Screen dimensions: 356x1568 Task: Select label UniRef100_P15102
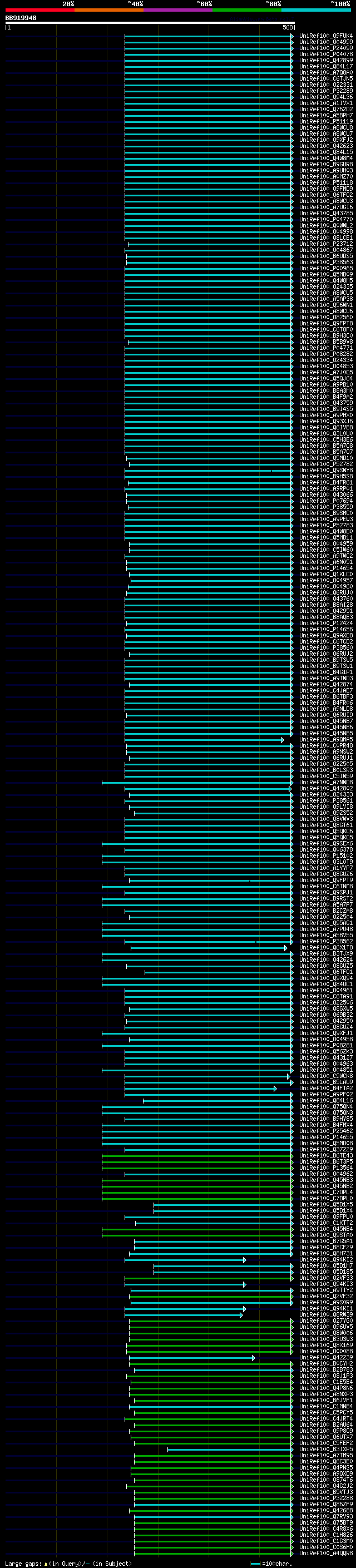click(x=326, y=856)
